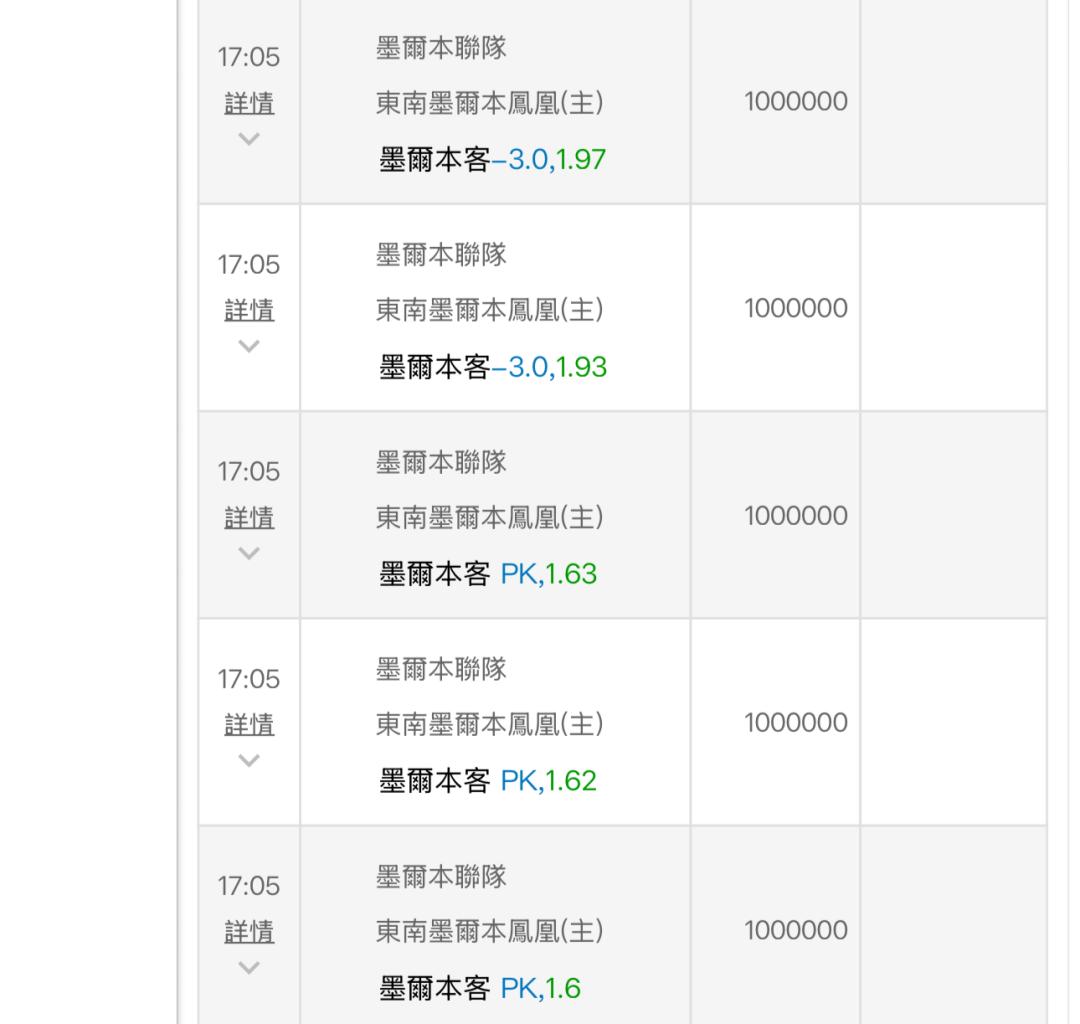1080x1024 pixels.
Task: Open 詳情 link in the –3.0,1.97 row
Action: [x=249, y=103]
